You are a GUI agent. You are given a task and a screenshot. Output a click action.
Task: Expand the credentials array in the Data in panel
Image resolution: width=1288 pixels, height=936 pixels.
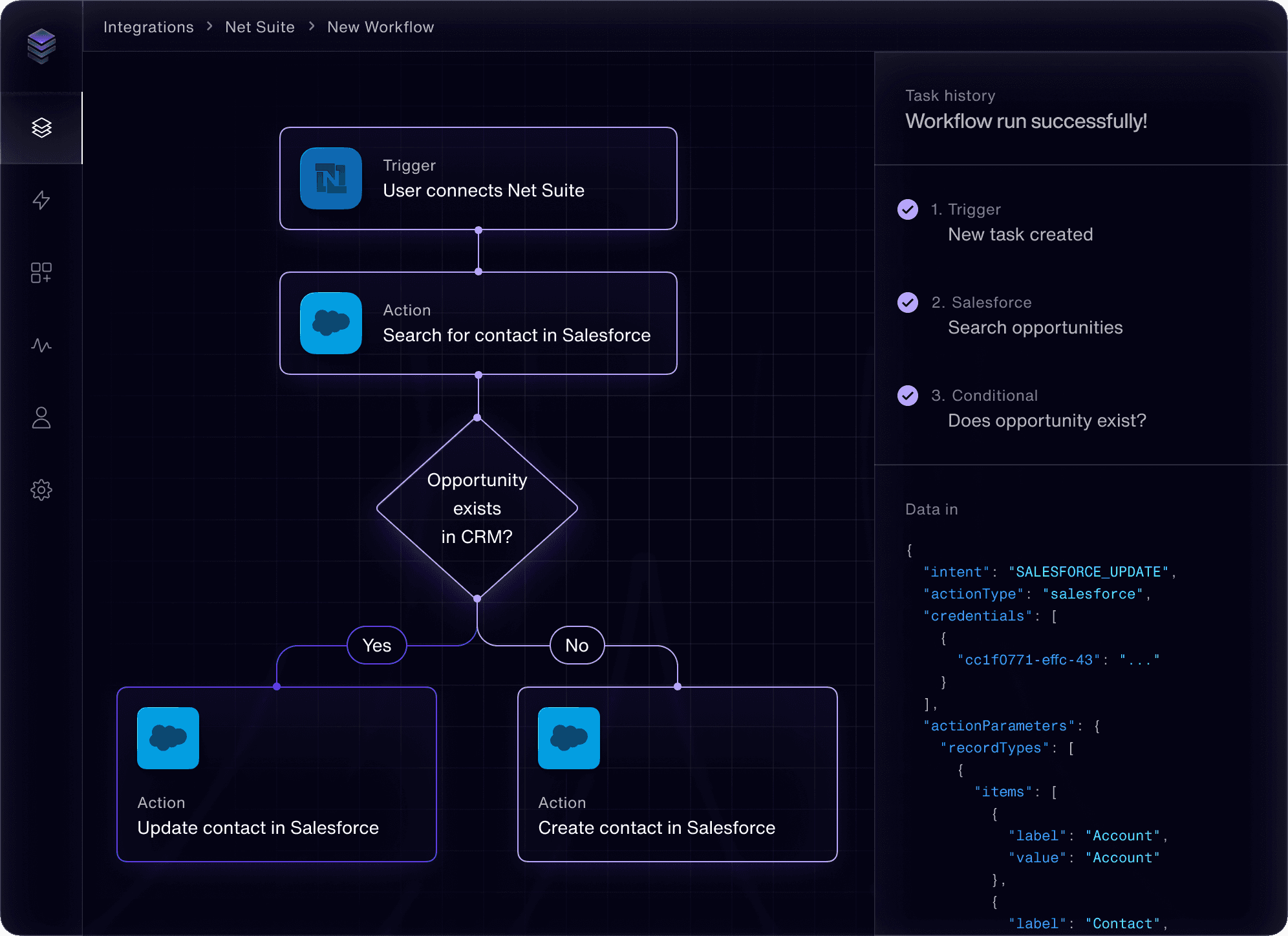(x=978, y=615)
